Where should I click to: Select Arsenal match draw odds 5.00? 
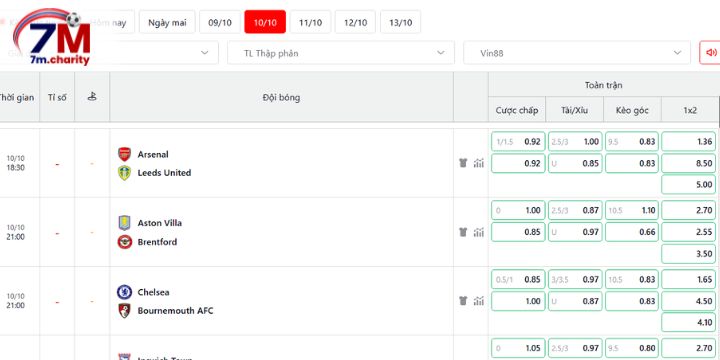pos(689,185)
